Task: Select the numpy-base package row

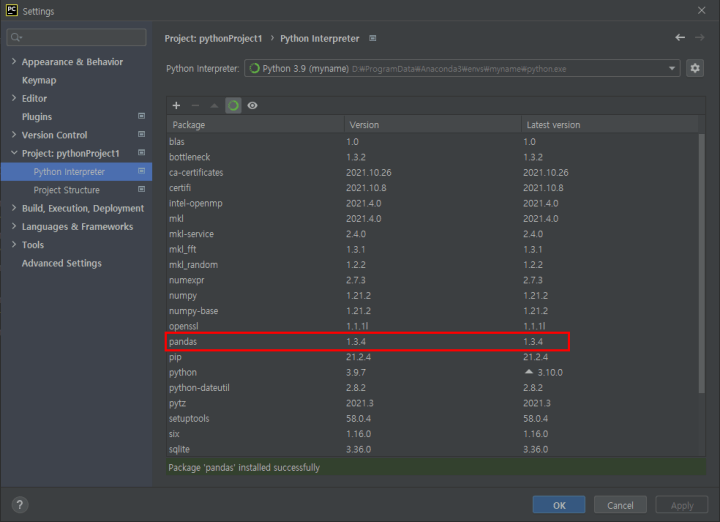Action: 433,311
